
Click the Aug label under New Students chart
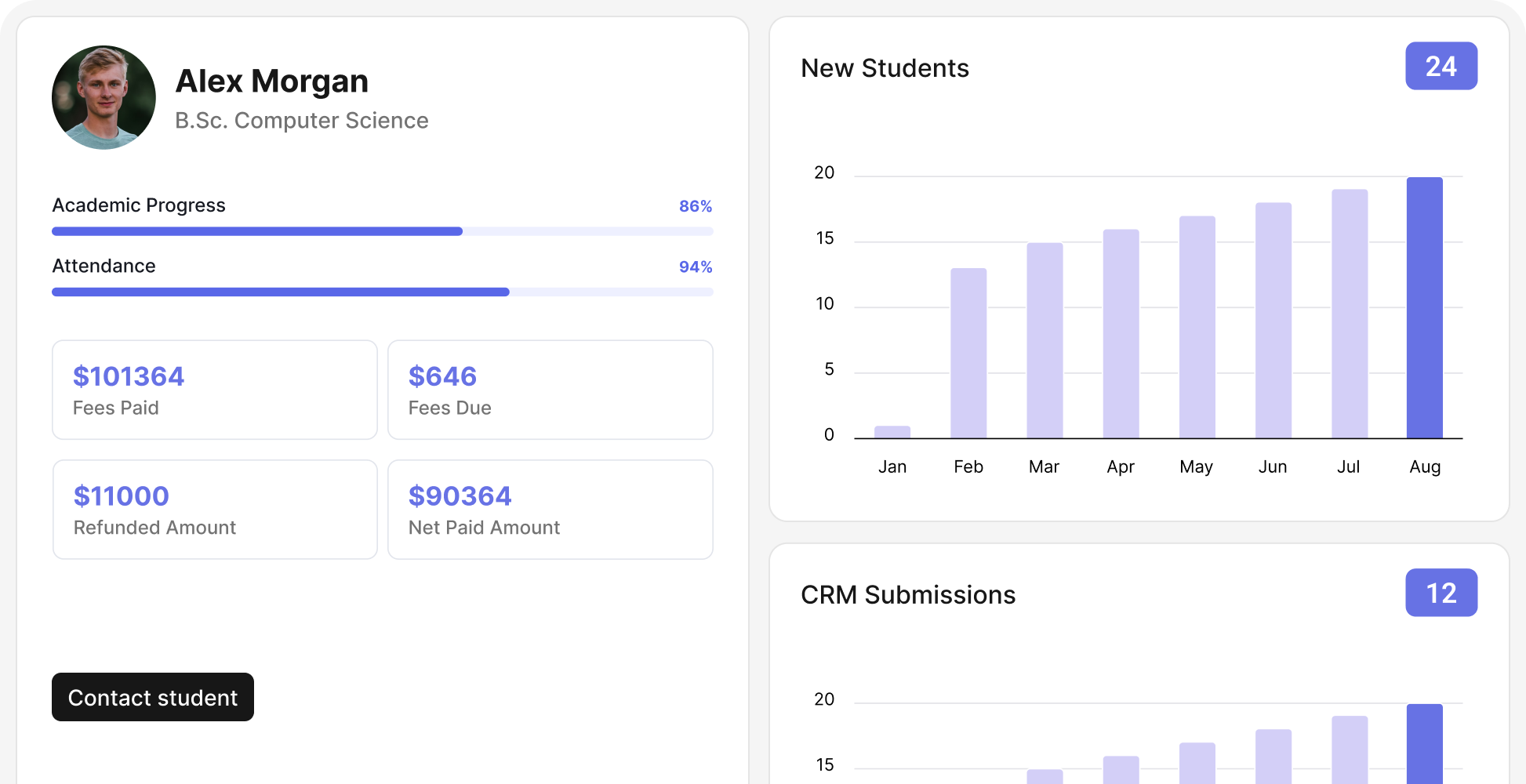(x=1425, y=466)
